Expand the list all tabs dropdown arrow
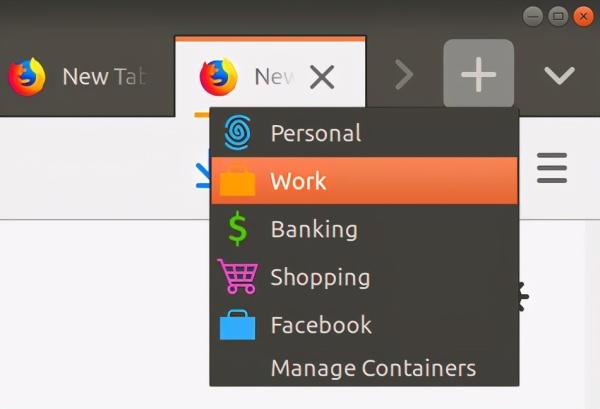The image size is (600, 409). tap(559, 76)
